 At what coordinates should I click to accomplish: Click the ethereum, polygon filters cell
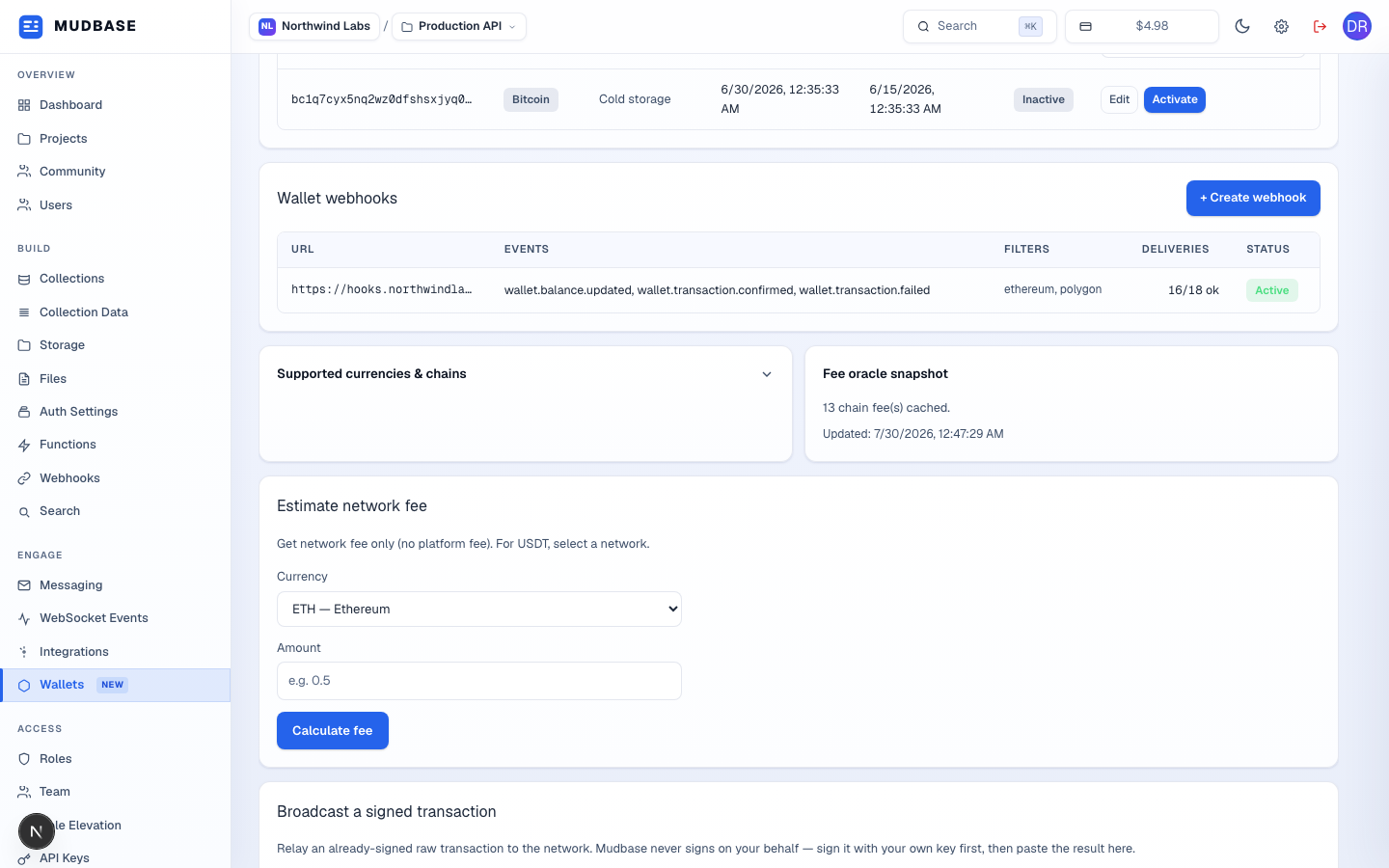[1052, 289]
